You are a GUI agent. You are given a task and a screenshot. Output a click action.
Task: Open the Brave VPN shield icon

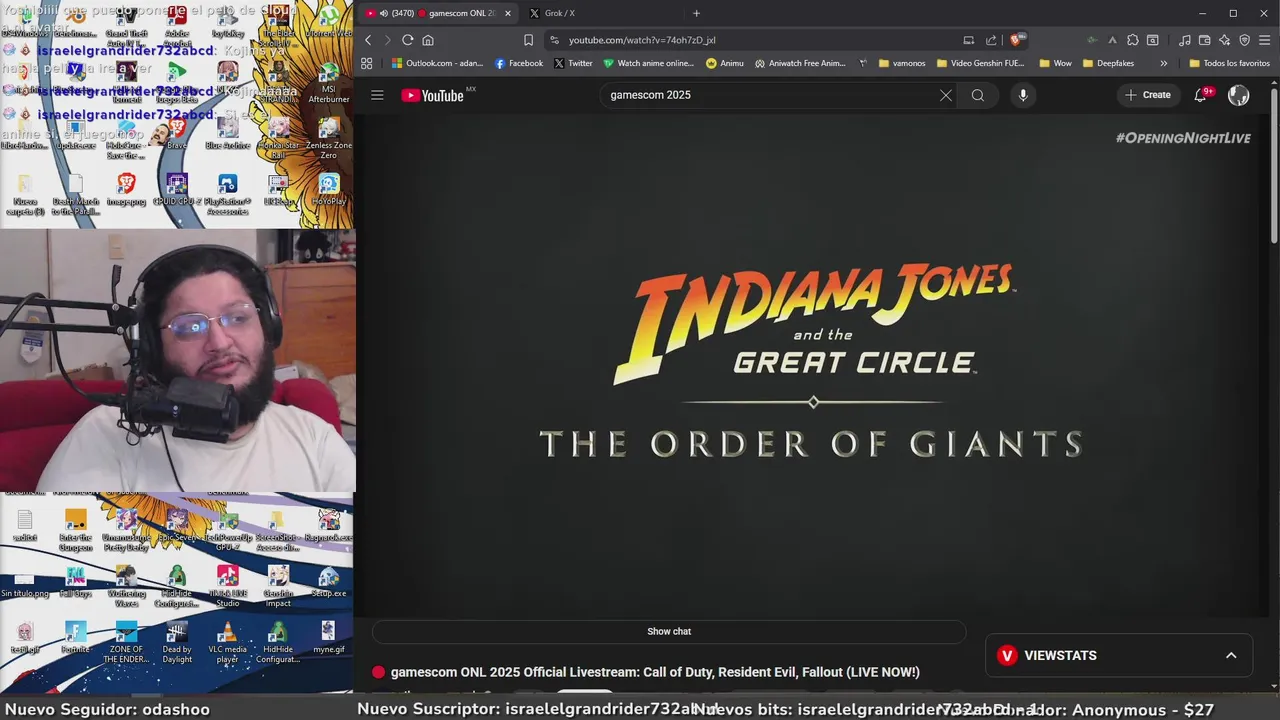(x=1245, y=40)
